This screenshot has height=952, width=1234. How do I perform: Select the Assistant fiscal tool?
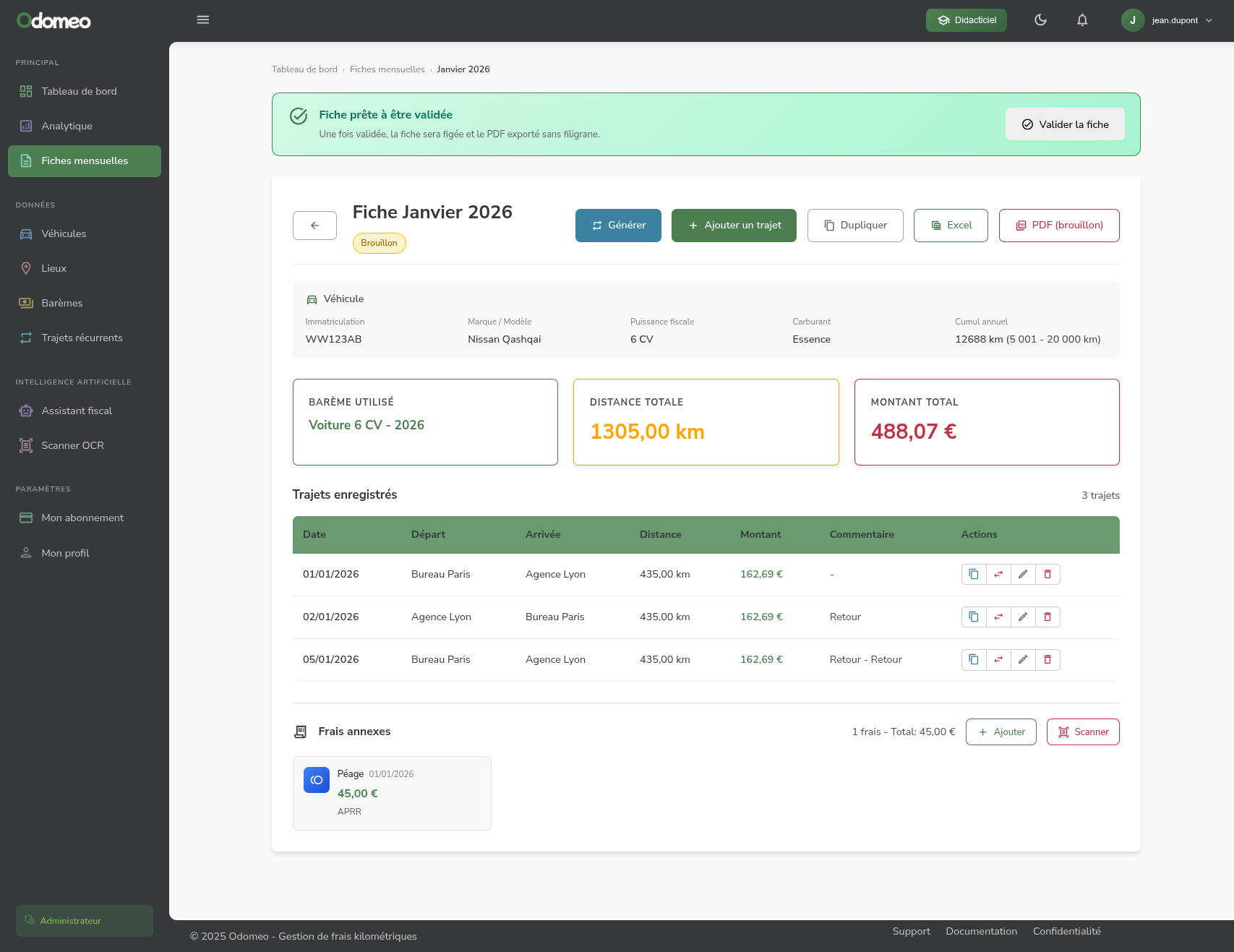77,411
